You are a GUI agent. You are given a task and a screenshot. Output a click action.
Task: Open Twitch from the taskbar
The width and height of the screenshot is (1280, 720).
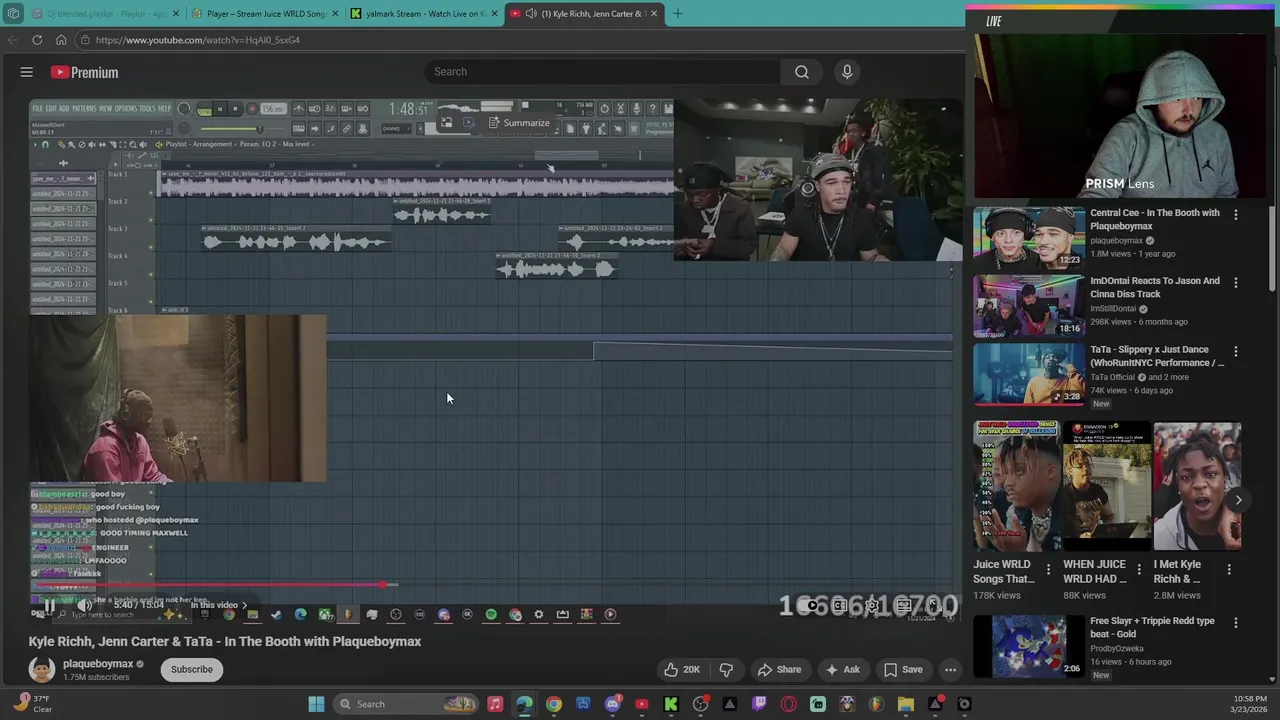759,704
